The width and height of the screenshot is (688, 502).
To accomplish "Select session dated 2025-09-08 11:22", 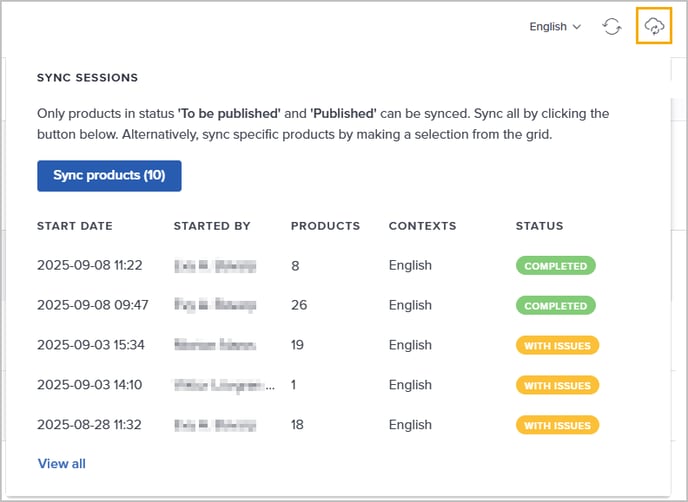I will click(90, 265).
